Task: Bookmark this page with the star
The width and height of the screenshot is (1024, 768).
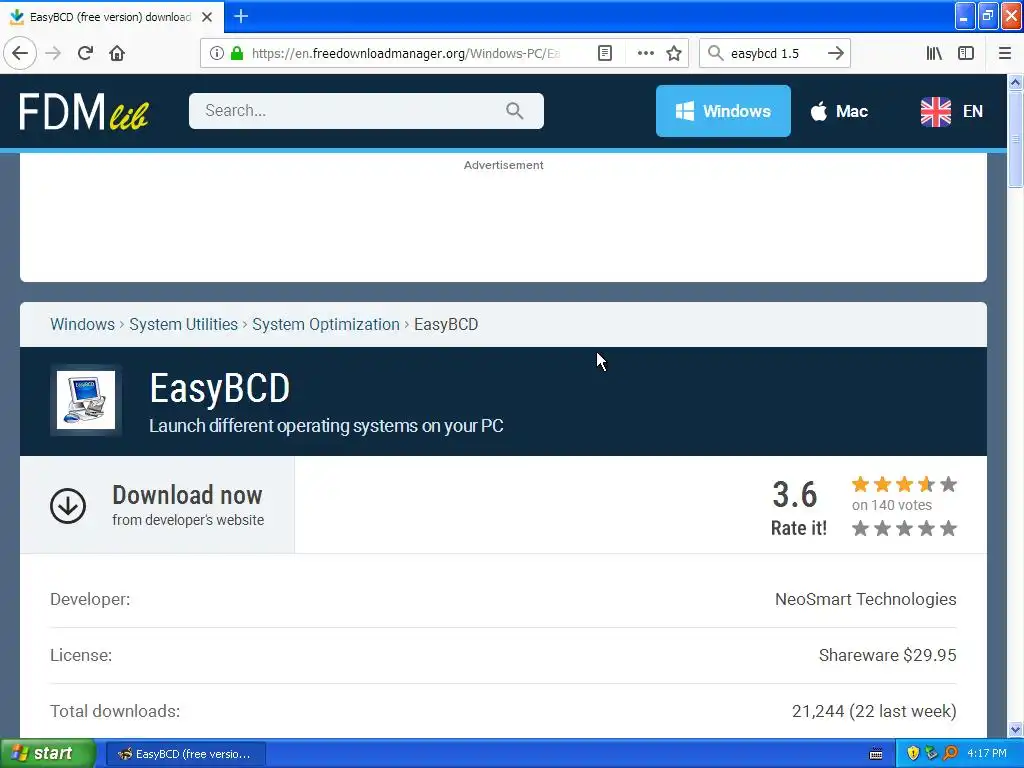Action: [x=674, y=54]
